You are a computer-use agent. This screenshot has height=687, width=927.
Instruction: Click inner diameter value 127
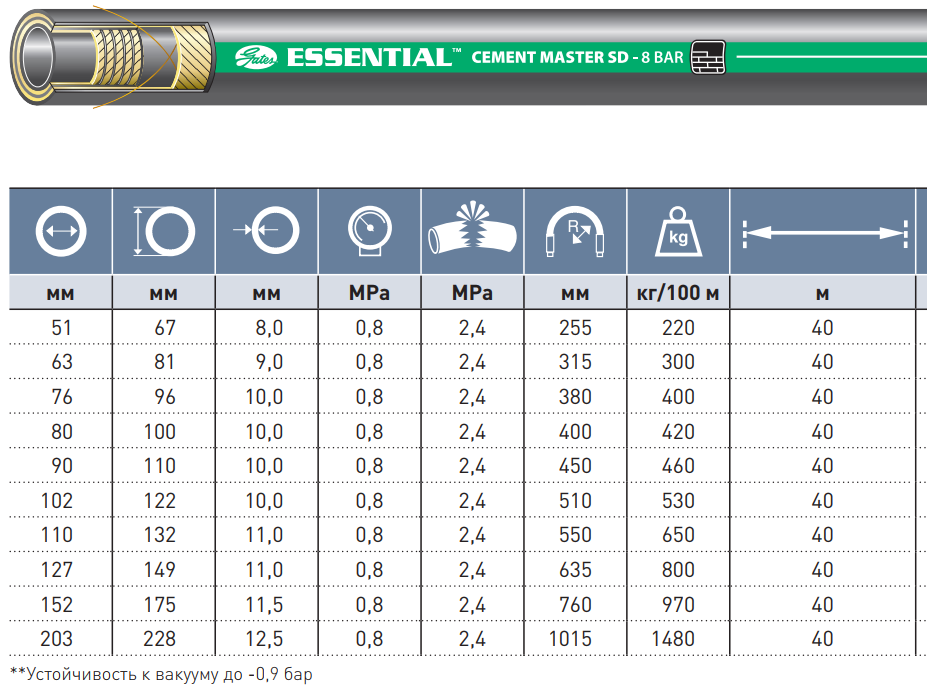[57, 570]
